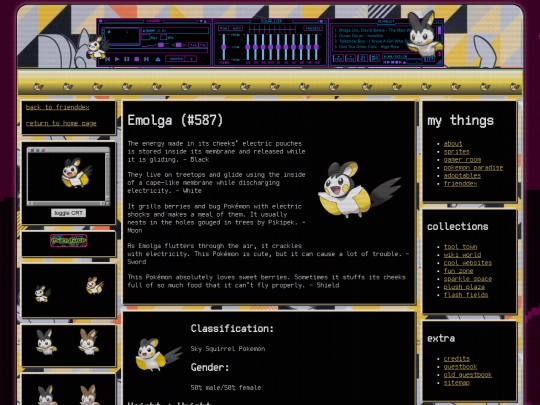Select the David Bowie track in playlist
Screen dimensions: 540x405
[372, 30]
